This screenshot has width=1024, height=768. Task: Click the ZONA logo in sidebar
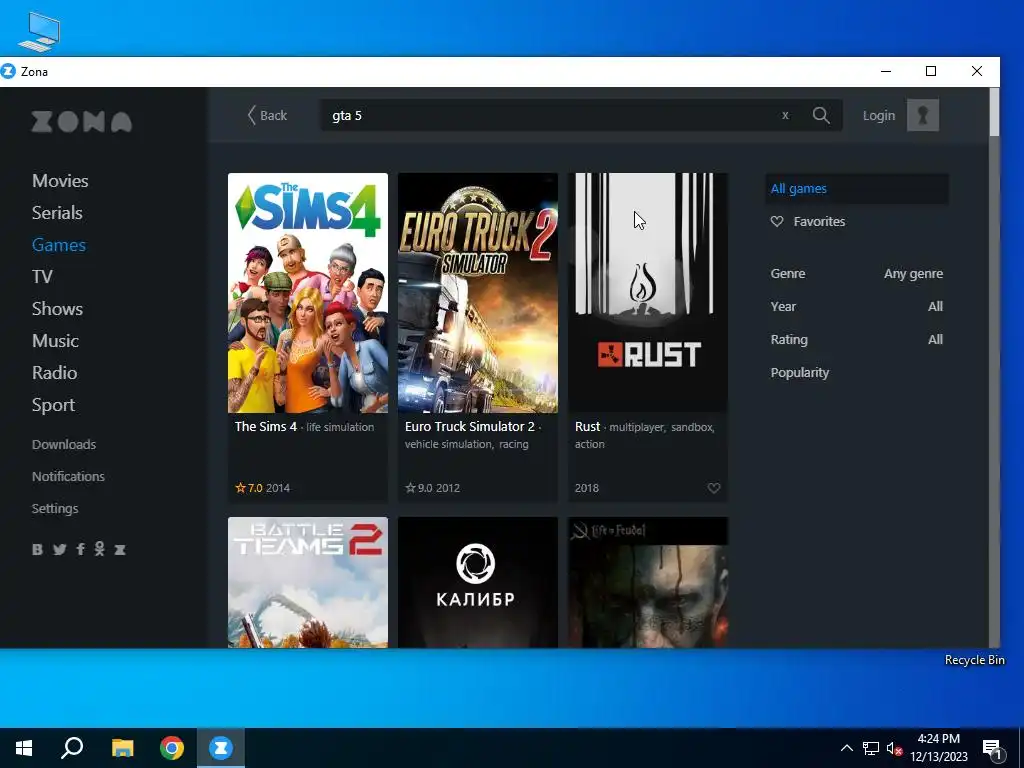click(82, 121)
